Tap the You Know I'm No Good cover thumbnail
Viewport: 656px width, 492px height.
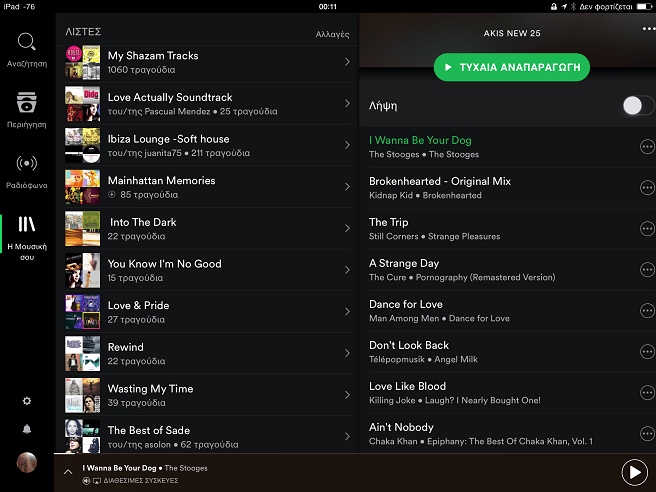click(82, 270)
